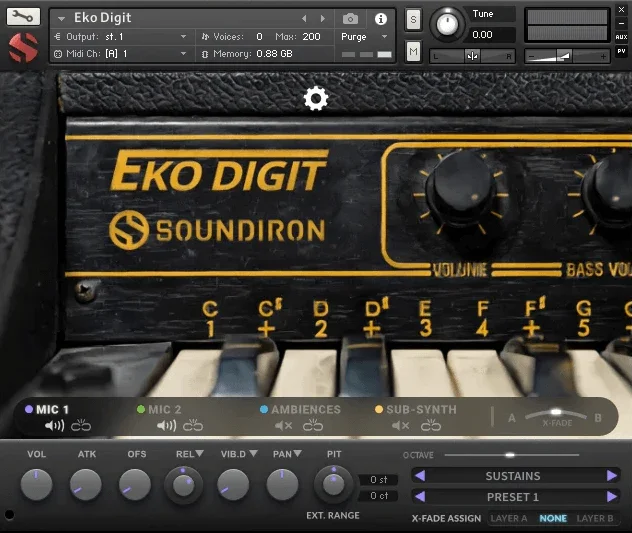Click the Tune 0.00 value
632x533 pixels.
tap(482, 35)
